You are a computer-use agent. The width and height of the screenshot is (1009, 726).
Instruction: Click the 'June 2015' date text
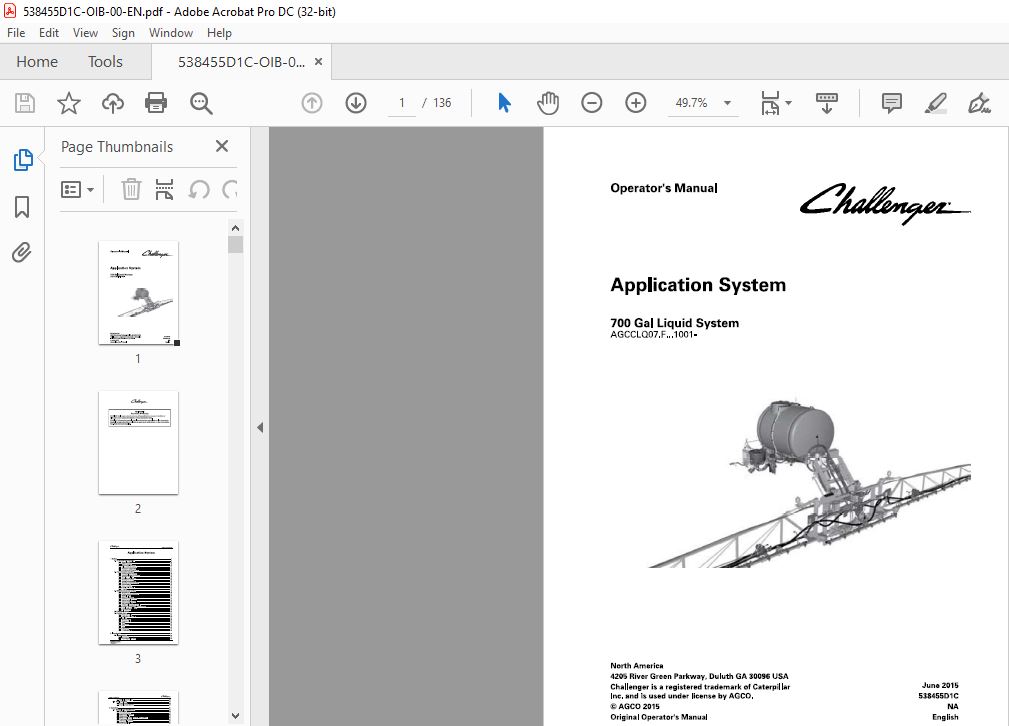point(940,685)
